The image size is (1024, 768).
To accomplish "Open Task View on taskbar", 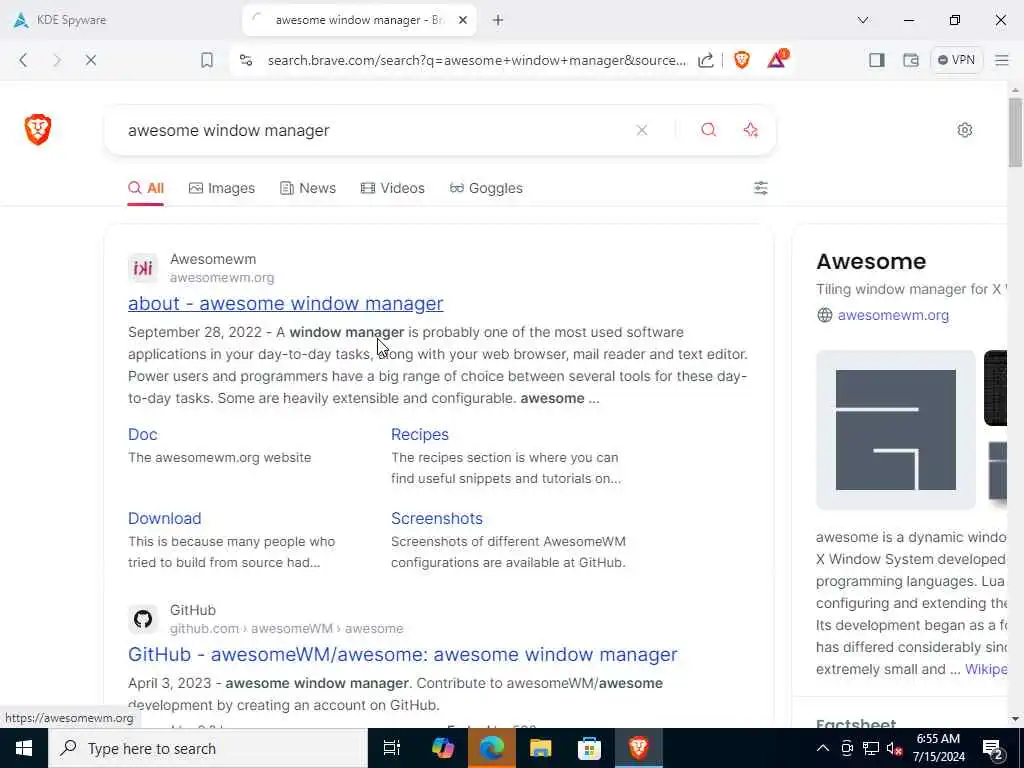I will [392, 748].
